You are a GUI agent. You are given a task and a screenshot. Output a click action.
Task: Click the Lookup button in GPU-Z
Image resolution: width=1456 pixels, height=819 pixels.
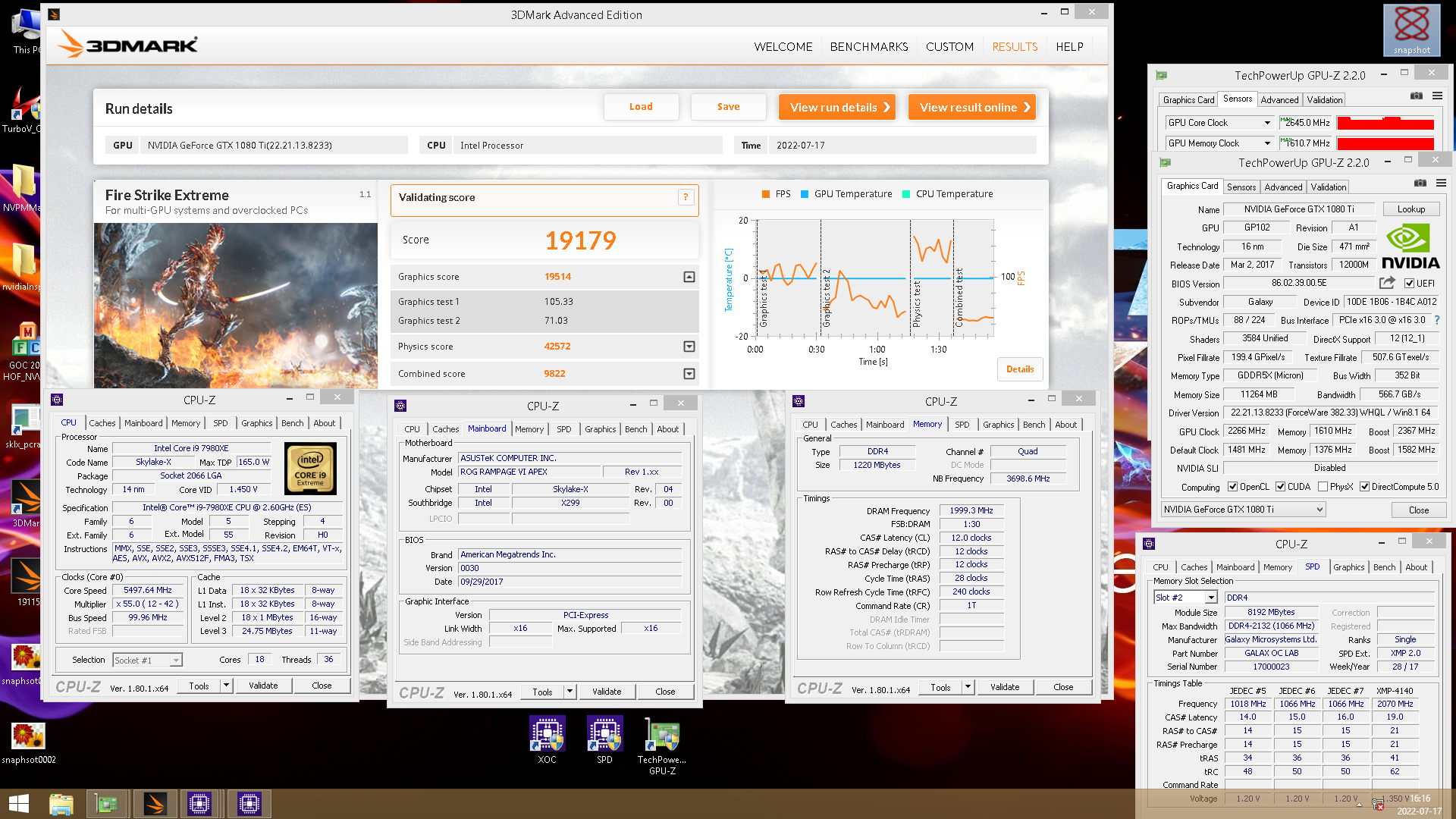click(1410, 209)
